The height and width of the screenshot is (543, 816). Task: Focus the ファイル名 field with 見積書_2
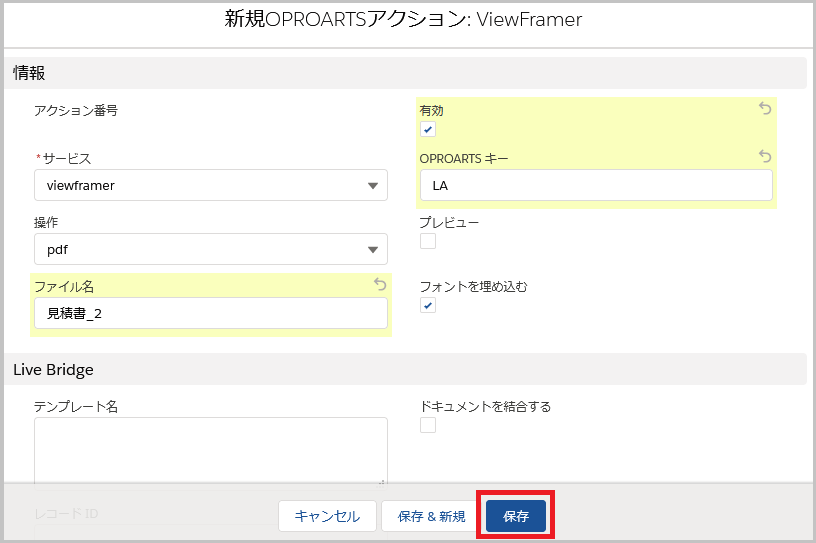pyautogui.click(x=210, y=313)
